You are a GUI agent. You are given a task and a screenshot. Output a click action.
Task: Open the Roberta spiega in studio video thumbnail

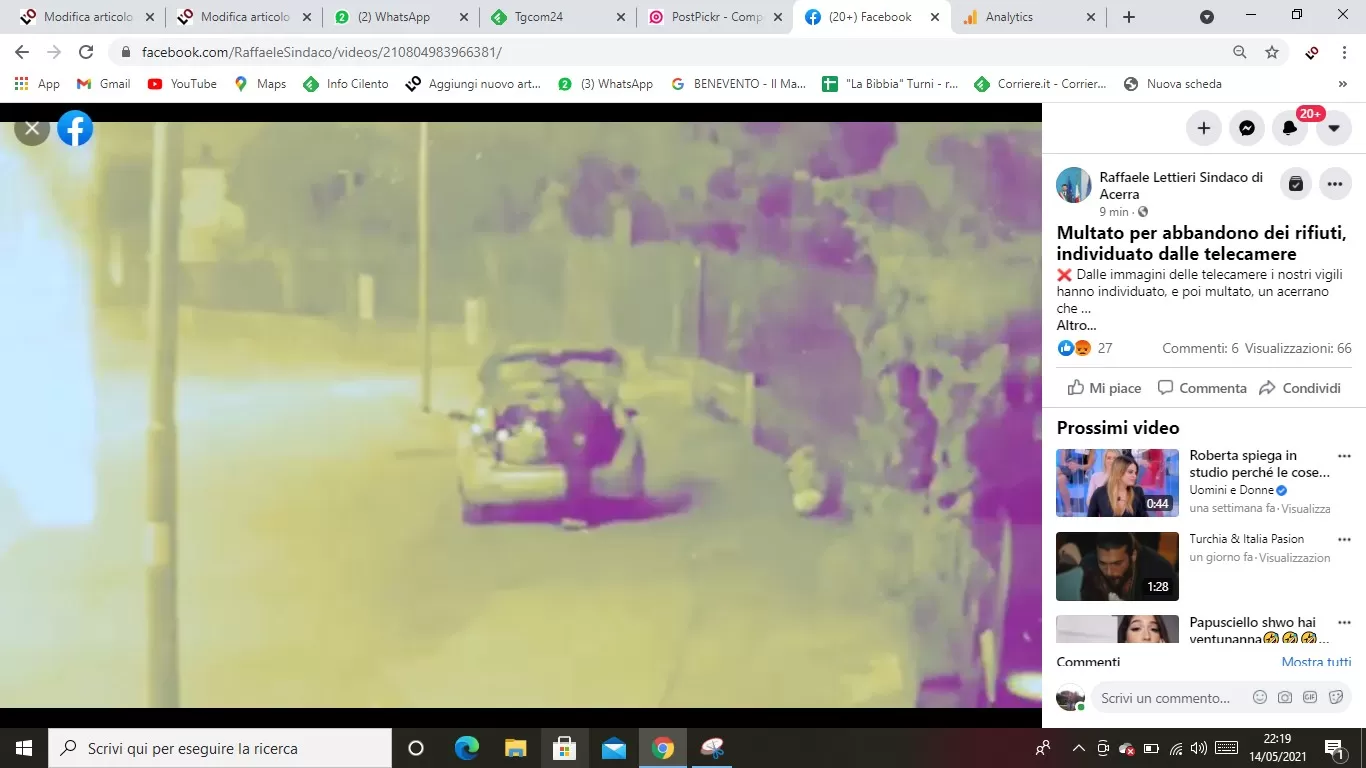tap(1117, 483)
